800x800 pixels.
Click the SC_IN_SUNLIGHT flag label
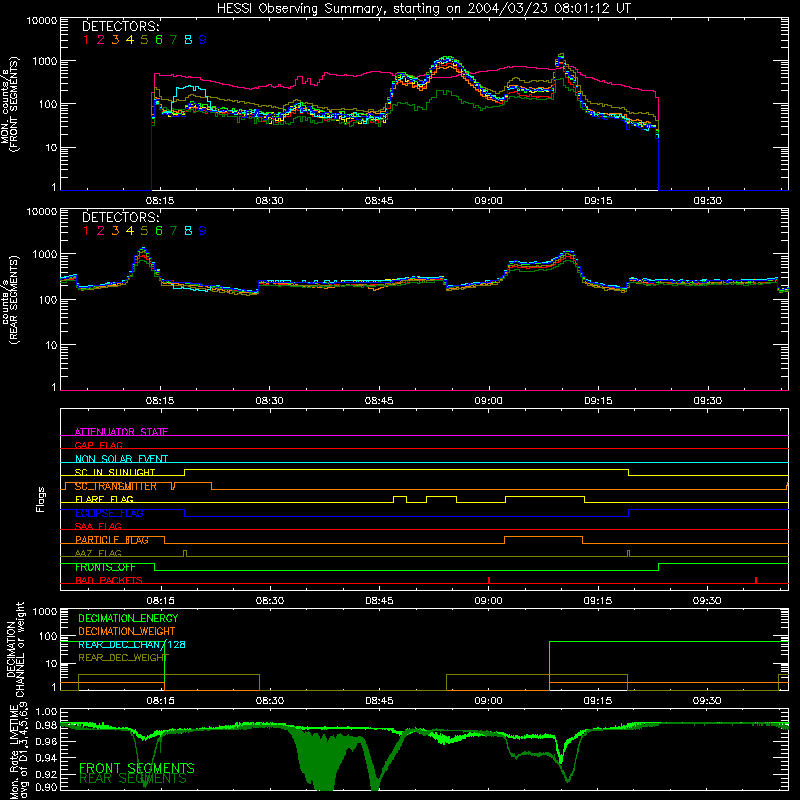click(x=115, y=472)
